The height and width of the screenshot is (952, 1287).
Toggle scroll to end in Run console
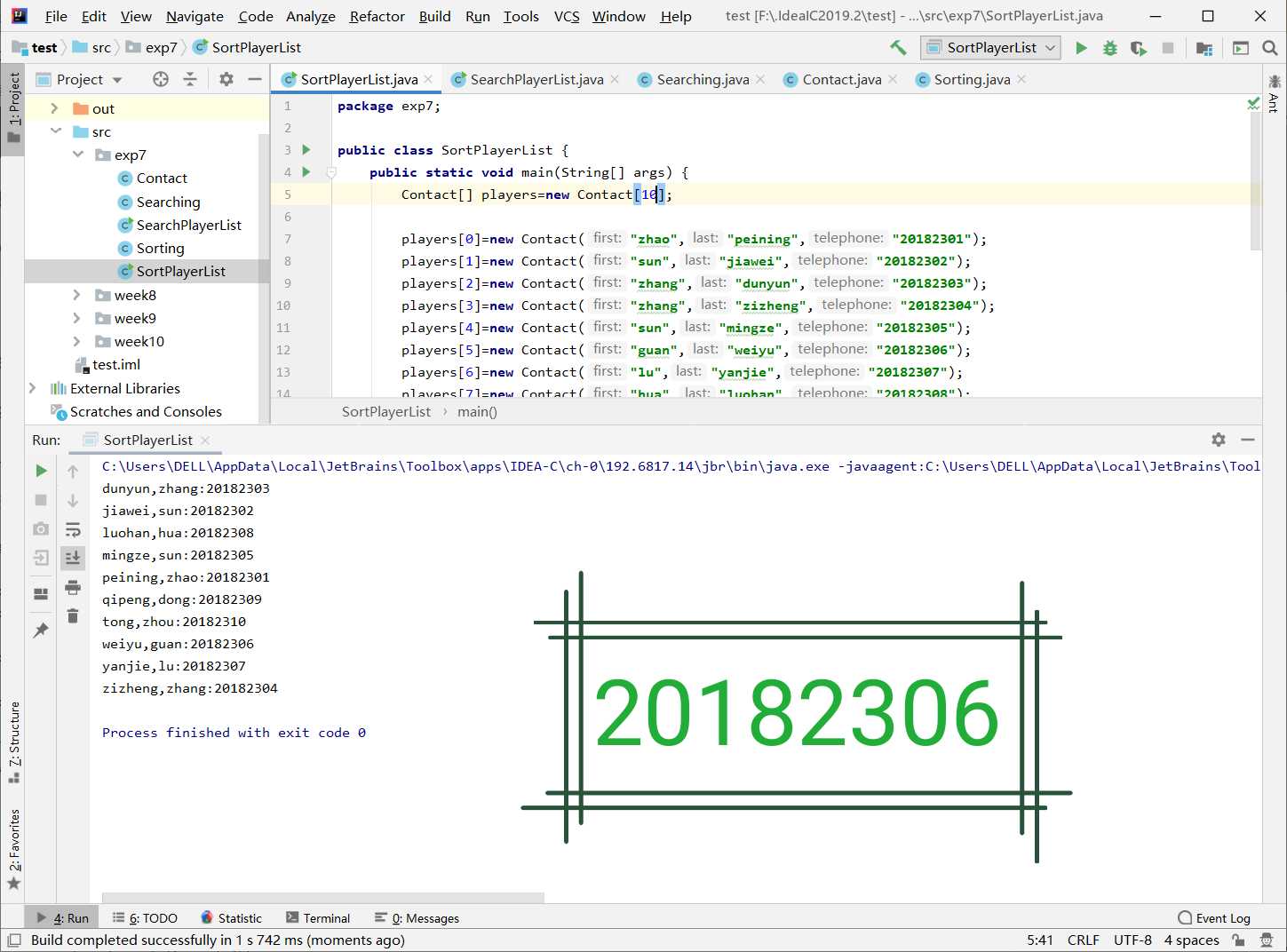(73, 558)
